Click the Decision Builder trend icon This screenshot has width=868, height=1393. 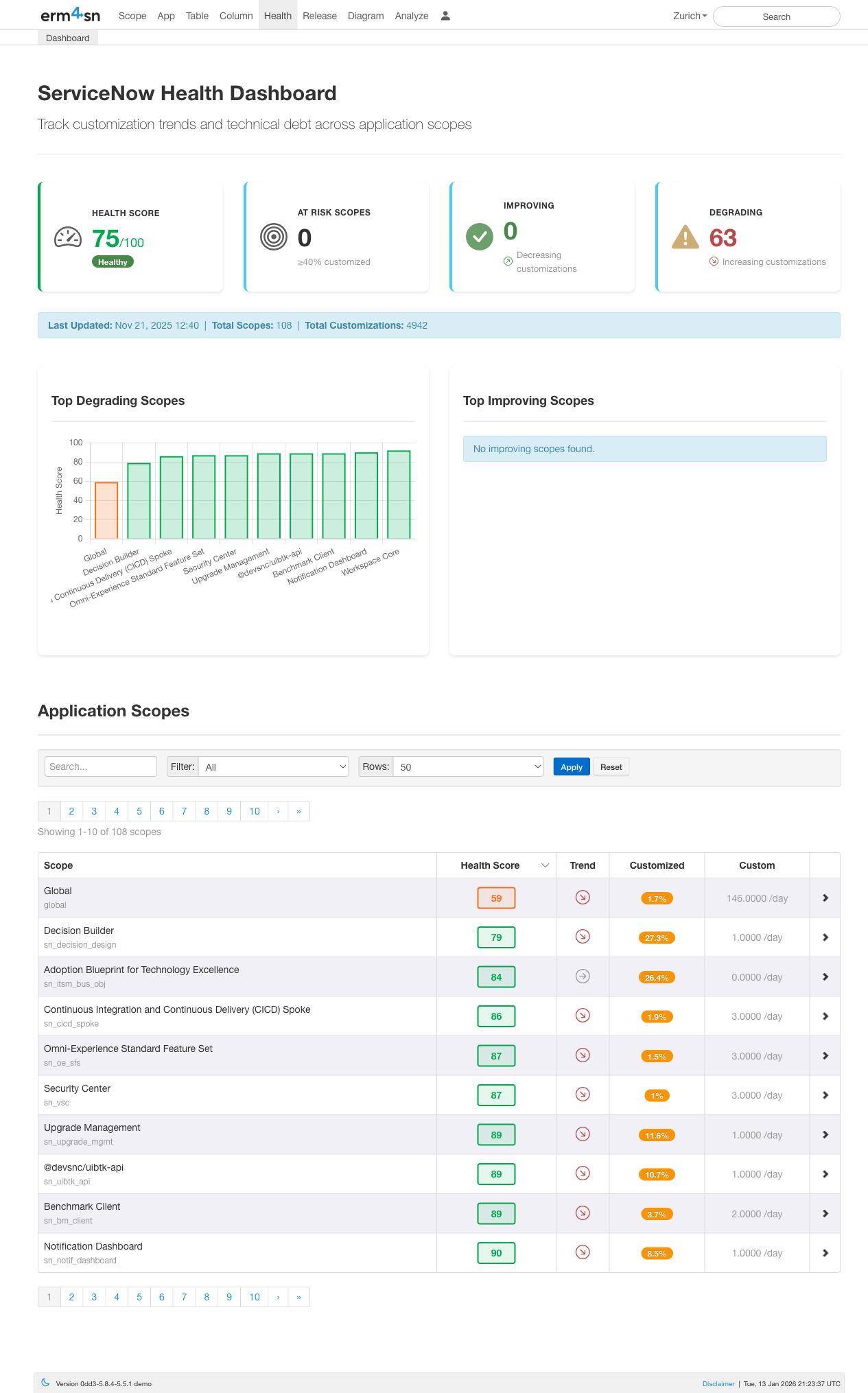583,937
